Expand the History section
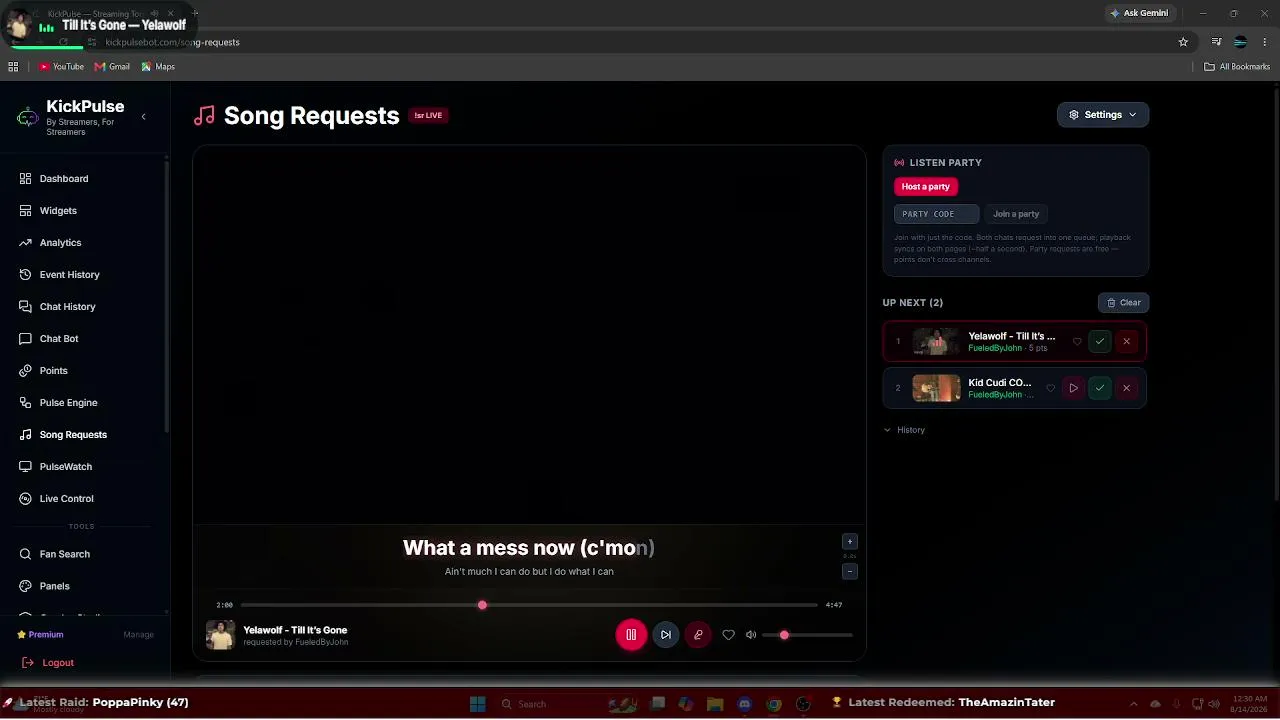 [x=905, y=430]
